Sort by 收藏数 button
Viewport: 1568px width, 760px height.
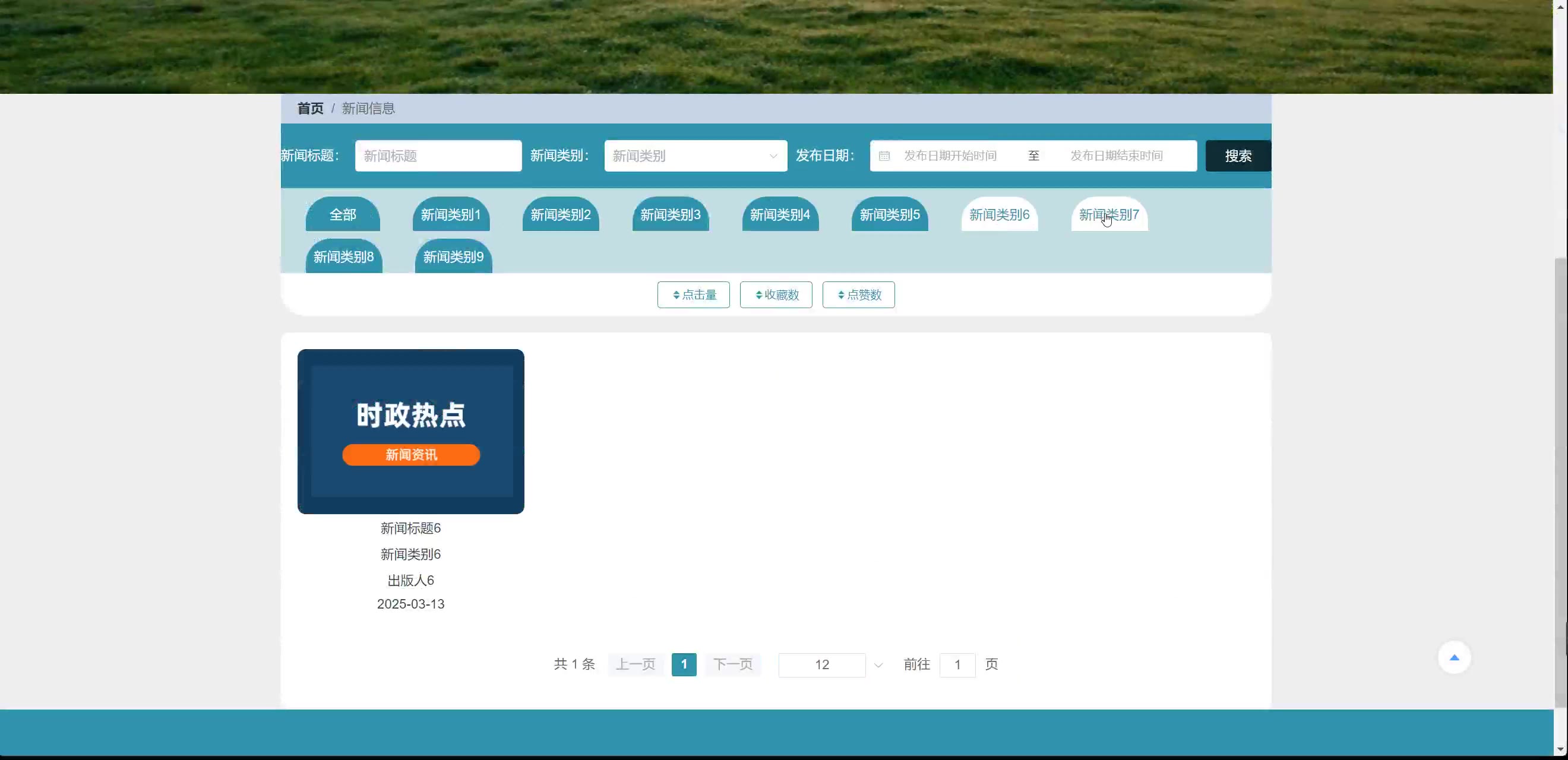click(776, 294)
